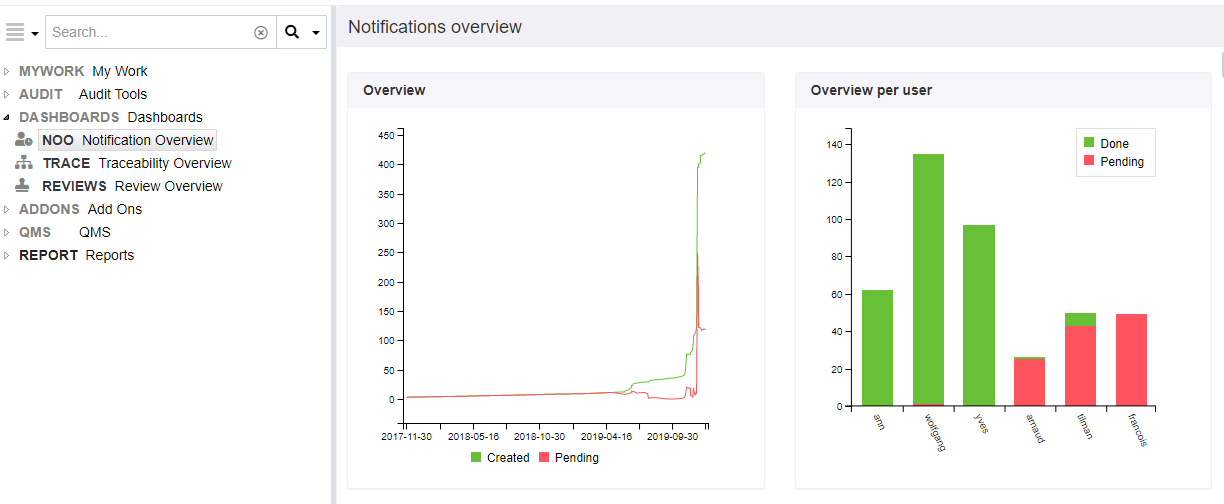Expand the AUDIT Audit Tools node
This screenshot has height=504, width=1224.
(x=6, y=94)
